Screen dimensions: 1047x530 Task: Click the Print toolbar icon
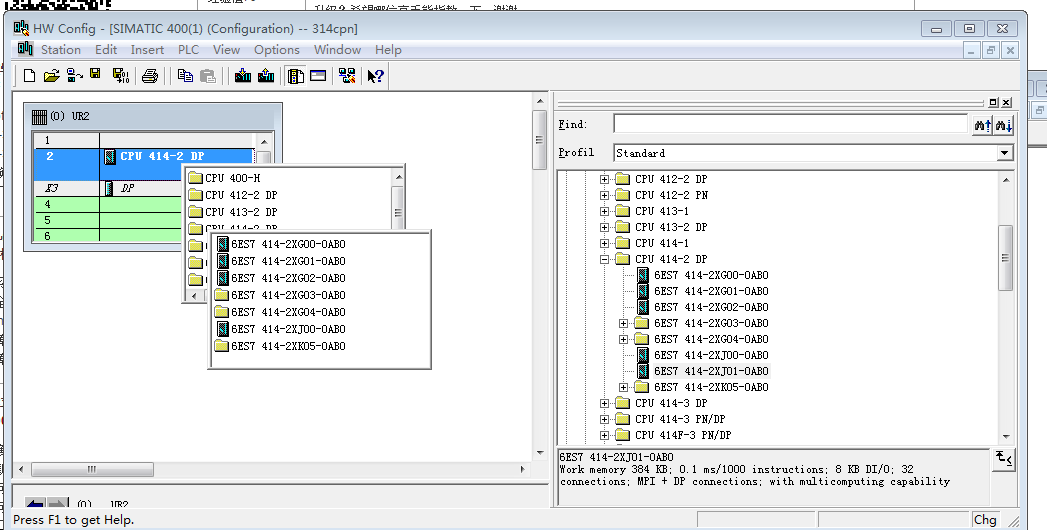[x=150, y=75]
